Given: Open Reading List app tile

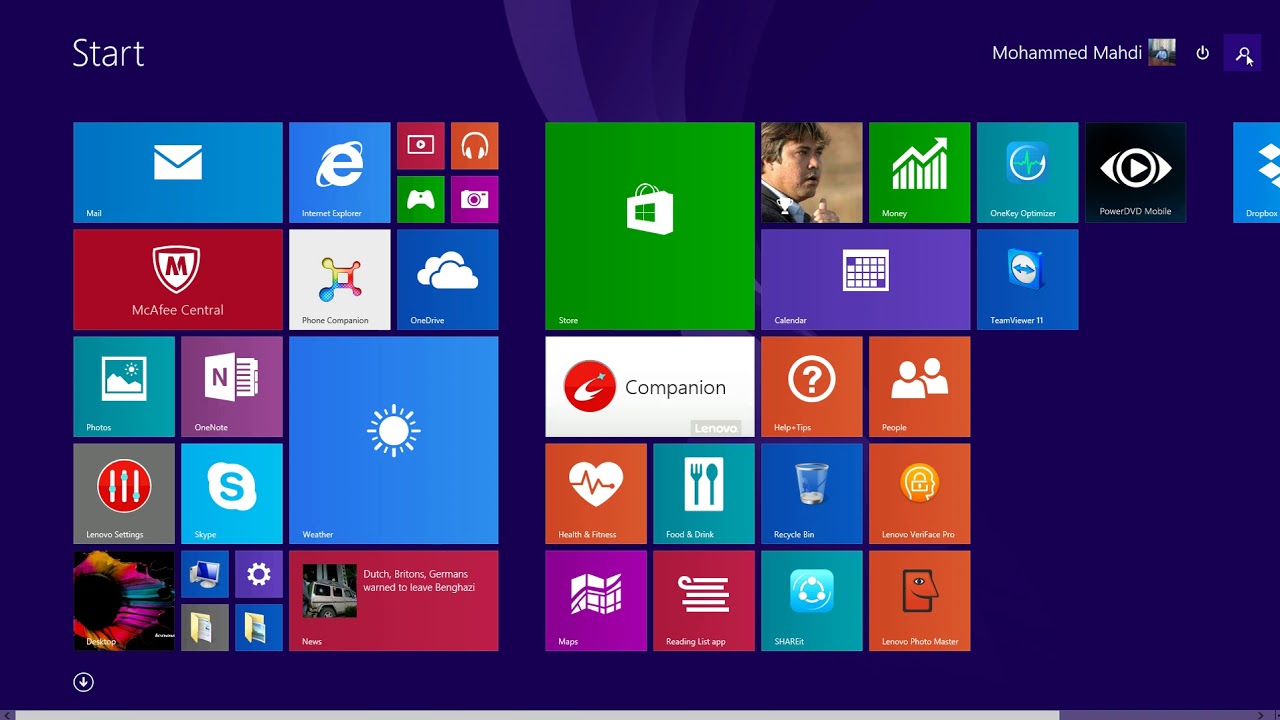Looking at the screenshot, I should (704, 600).
